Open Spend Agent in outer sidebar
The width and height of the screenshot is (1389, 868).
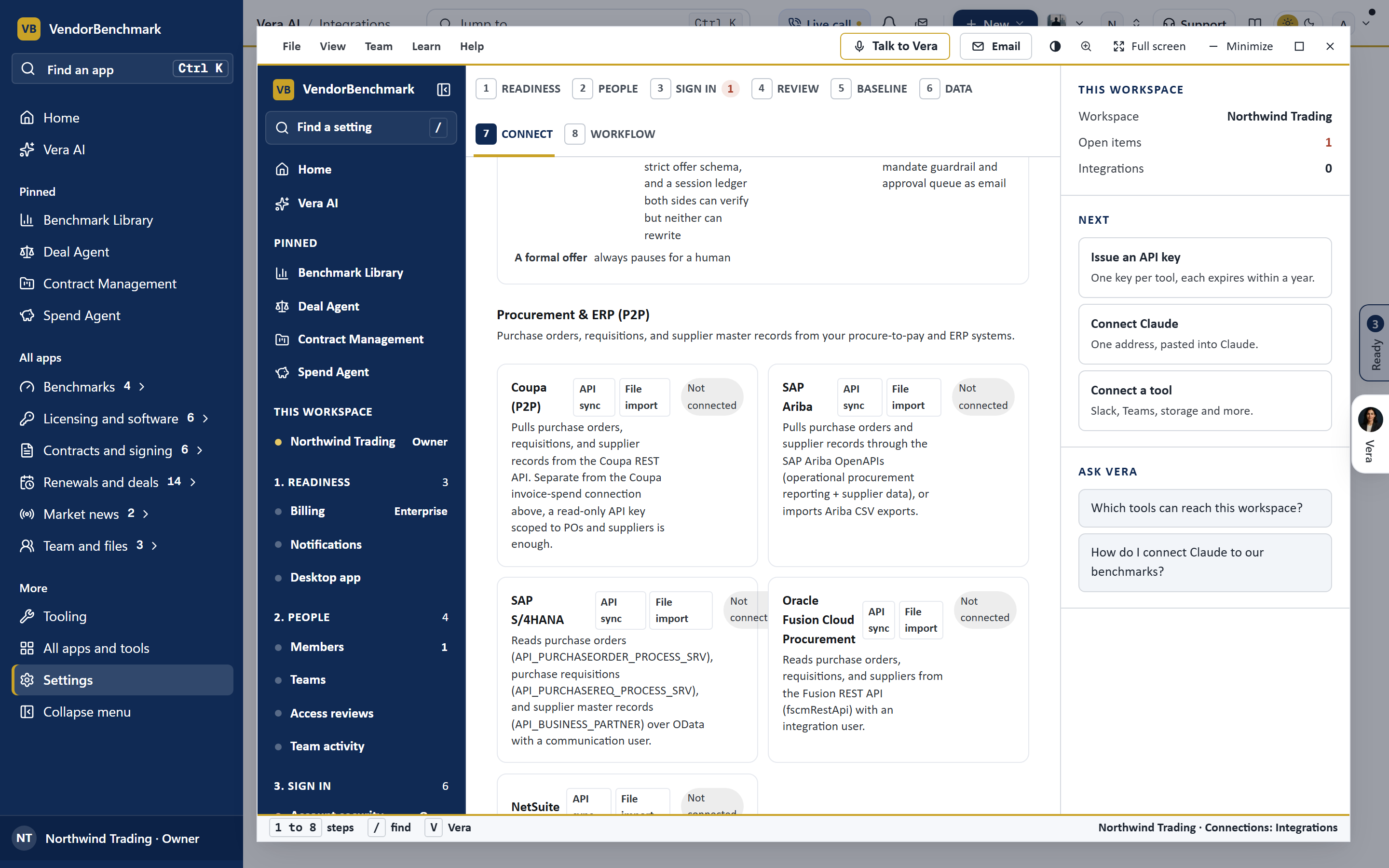pyautogui.click(x=82, y=315)
